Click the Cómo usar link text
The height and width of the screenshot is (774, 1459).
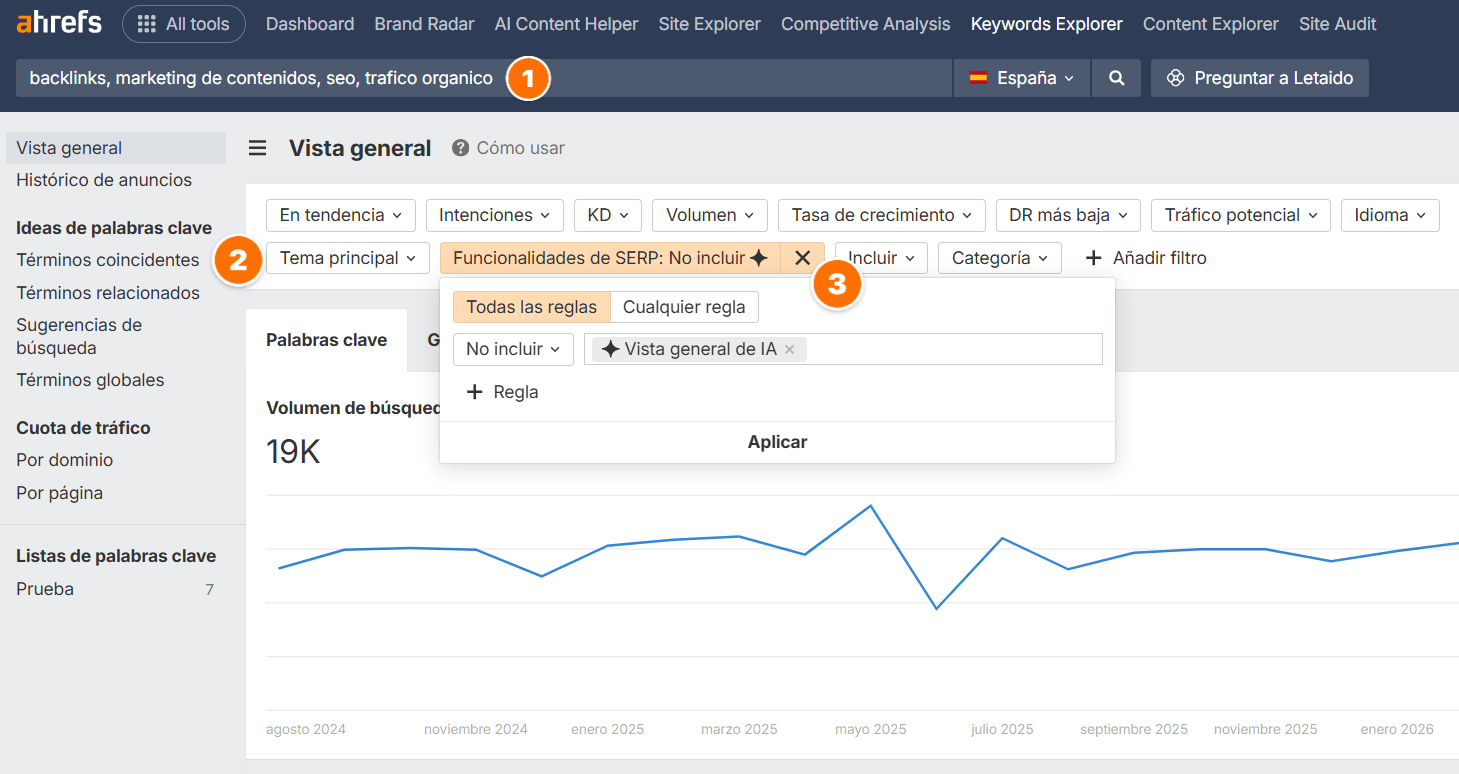tap(520, 148)
